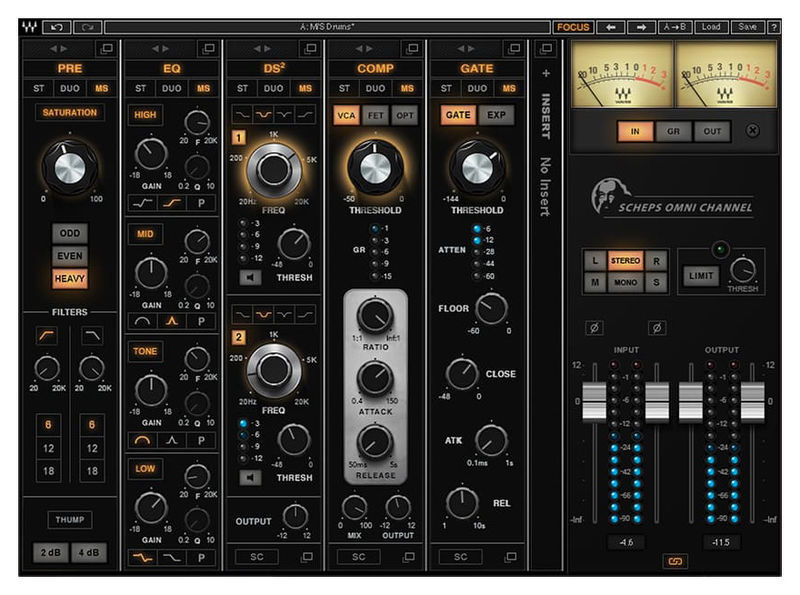Open GATE sidechain expand window icon
The image size is (800, 595).
click(x=511, y=557)
